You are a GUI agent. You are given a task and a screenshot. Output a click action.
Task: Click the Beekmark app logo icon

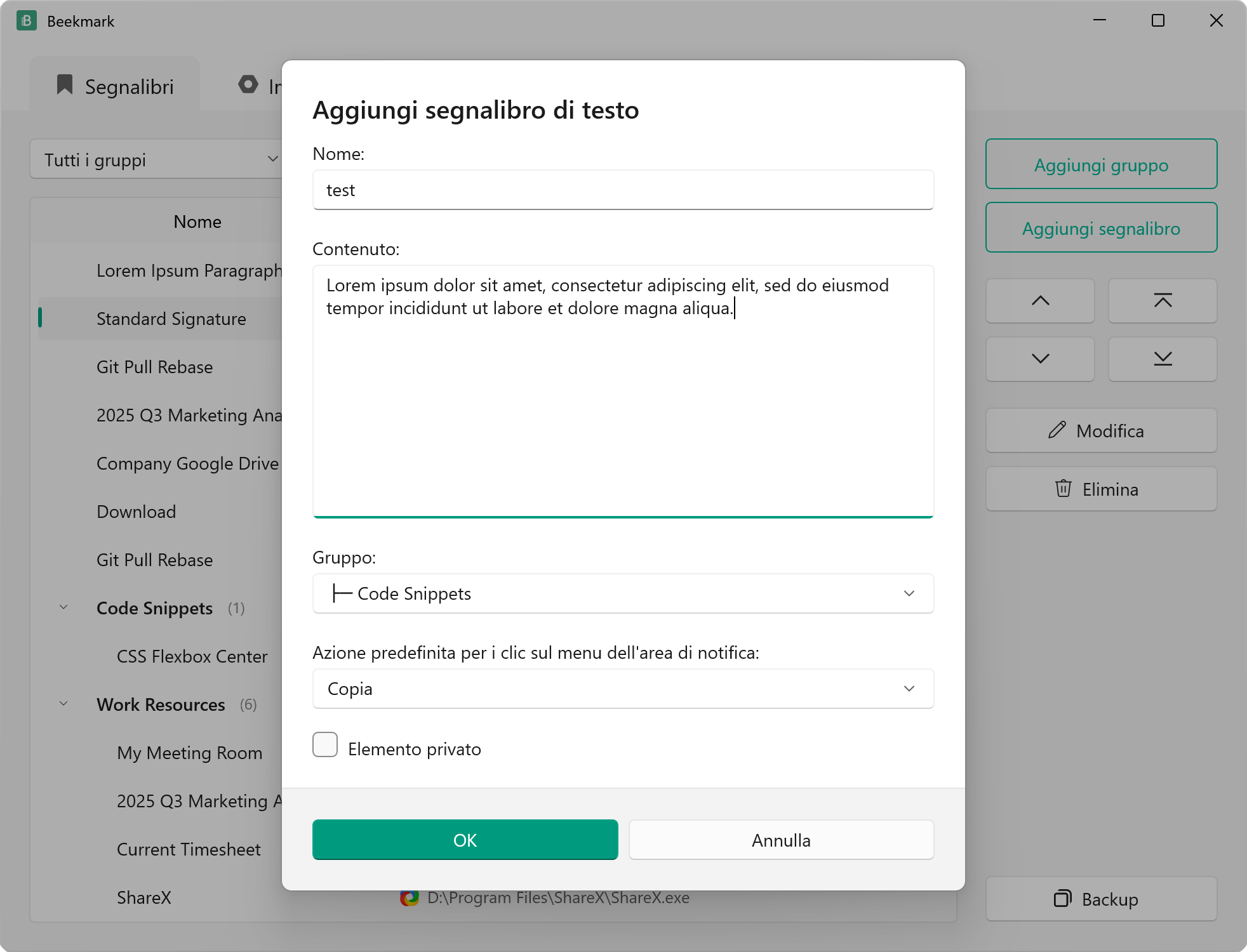click(x=26, y=21)
